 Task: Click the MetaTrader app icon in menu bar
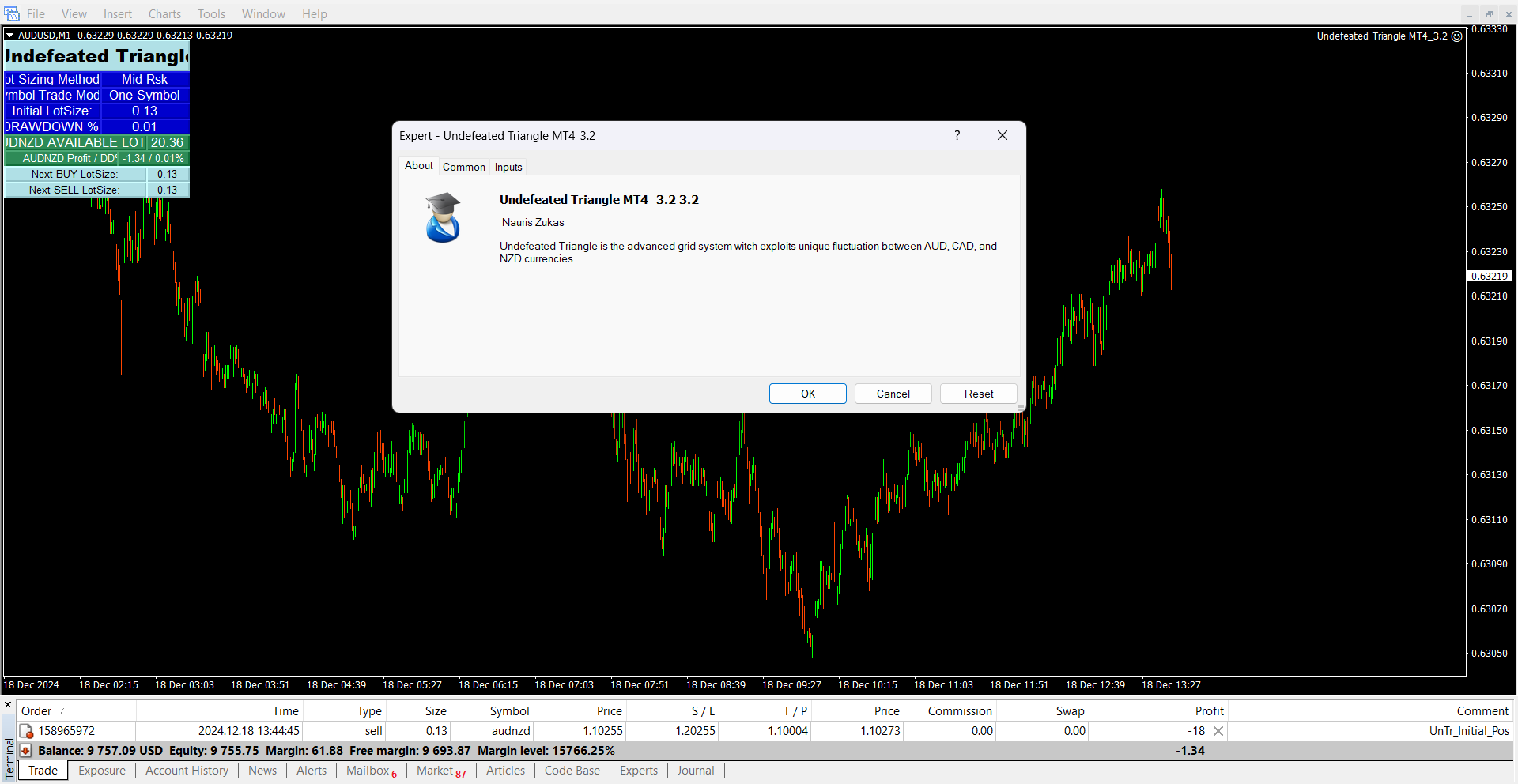click(12, 13)
